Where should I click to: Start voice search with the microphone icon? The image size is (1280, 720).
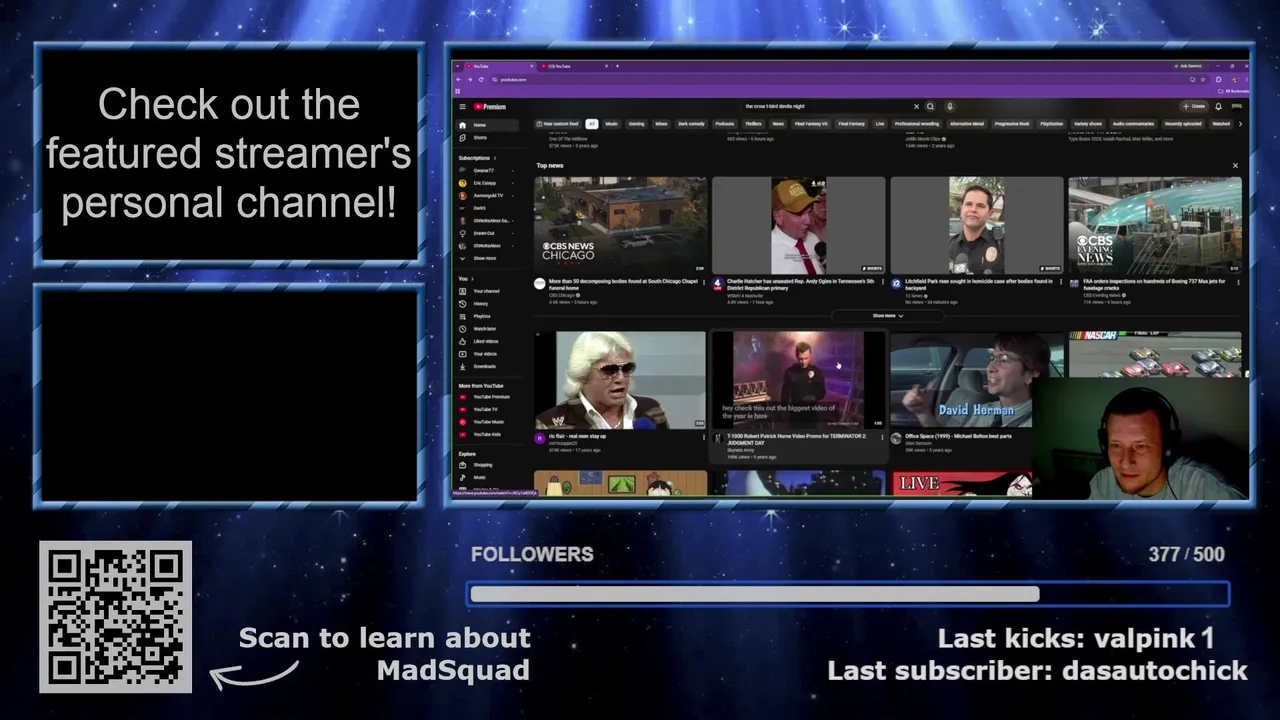click(x=950, y=106)
